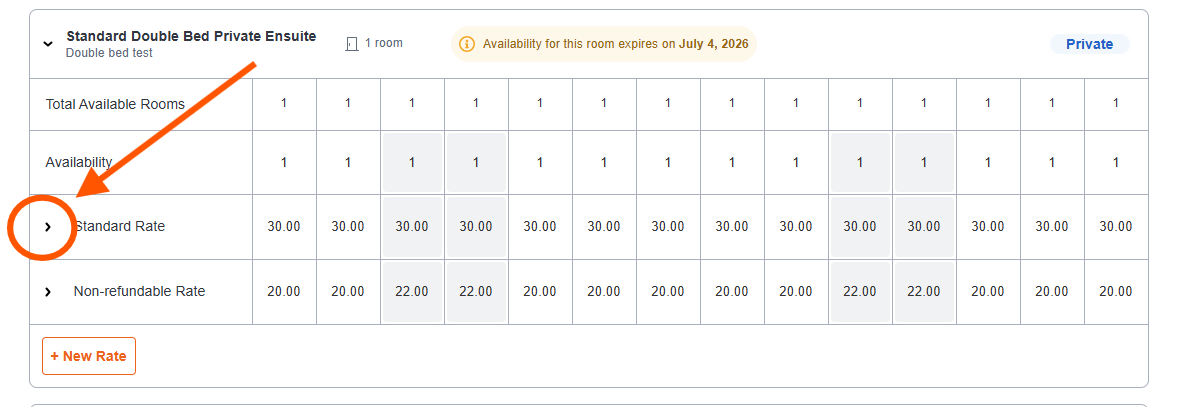The image size is (1185, 407).
Task: Click the Standard Rate label
Action: 119,226
